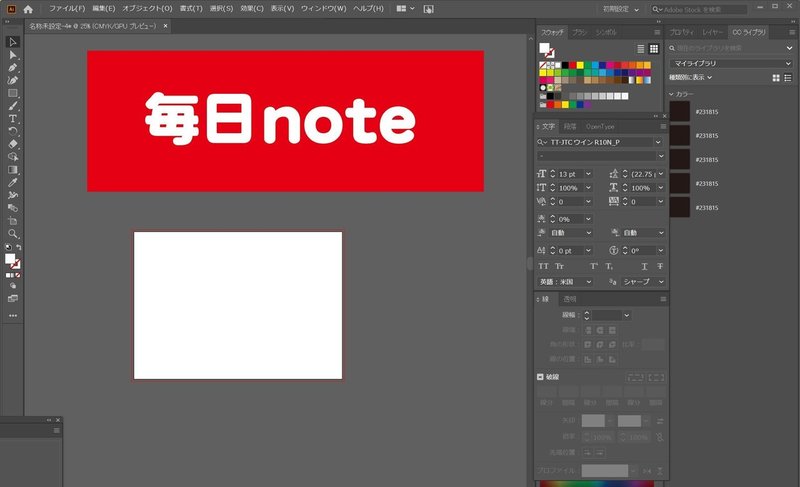The image size is (800, 487).
Task: Open 種類別に表示 sort dropdown
Action: (690, 78)
